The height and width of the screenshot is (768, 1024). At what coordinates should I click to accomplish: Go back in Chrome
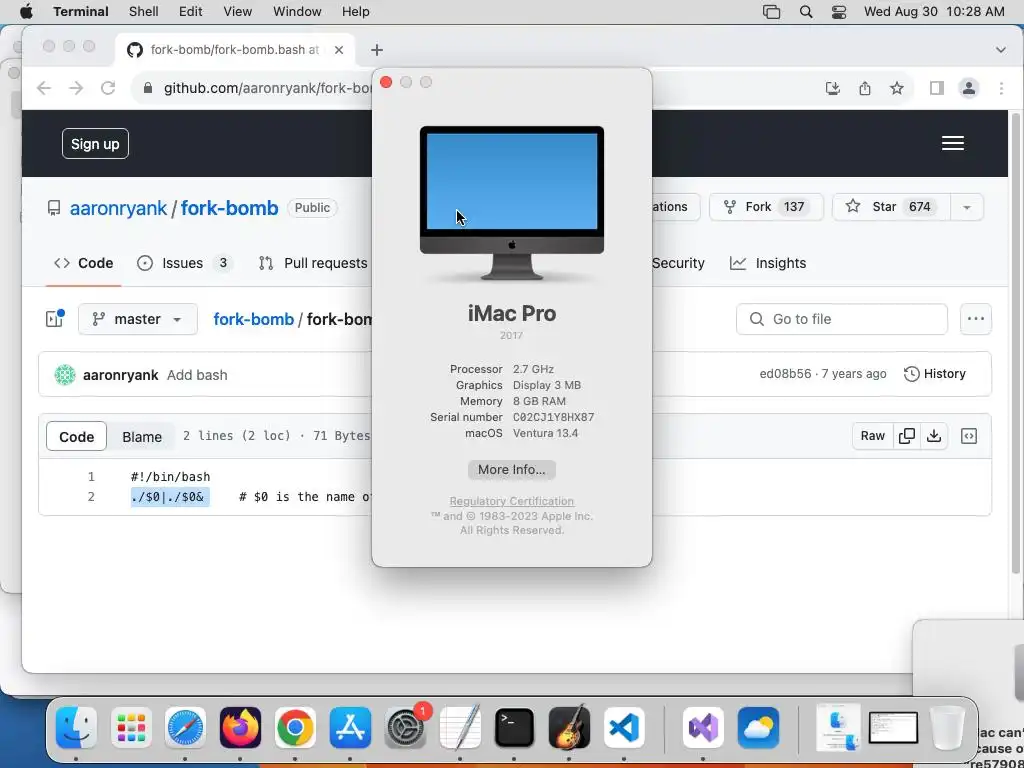click(44, 88)
